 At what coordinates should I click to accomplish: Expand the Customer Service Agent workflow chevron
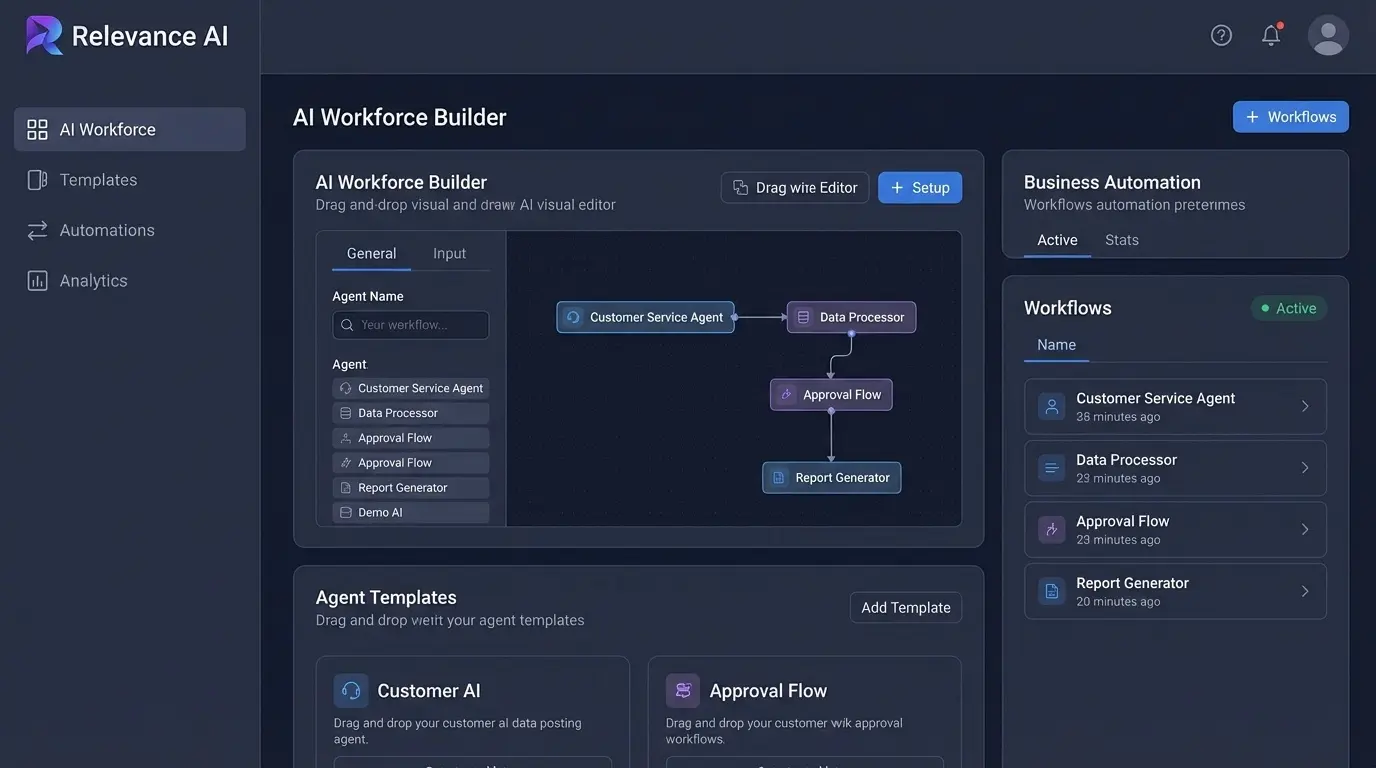[x=1305, y=406]
